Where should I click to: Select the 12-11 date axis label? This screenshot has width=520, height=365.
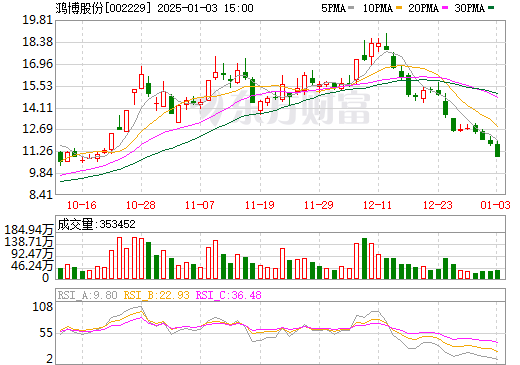[x=378, y=205]
